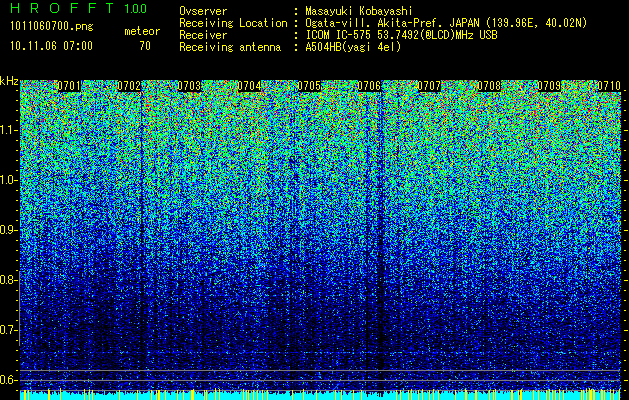This screenshot has width=629, height=400.
Task: Select the filename 1011060700.png
Action: (52, 27)
